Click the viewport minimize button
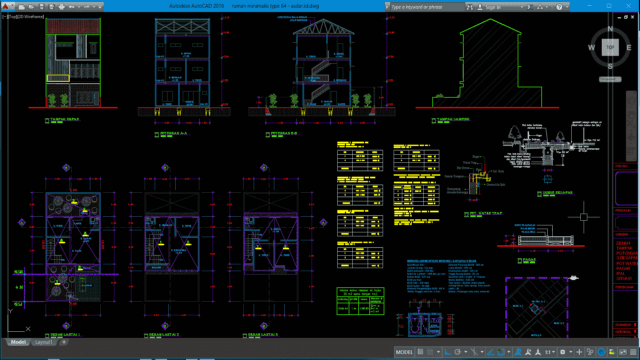 (620, 17)
